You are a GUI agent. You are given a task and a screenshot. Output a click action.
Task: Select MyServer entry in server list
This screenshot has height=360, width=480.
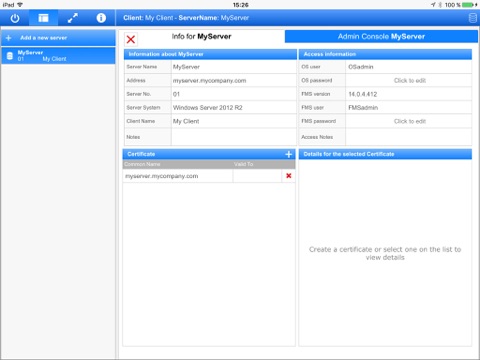coord(58,56)
